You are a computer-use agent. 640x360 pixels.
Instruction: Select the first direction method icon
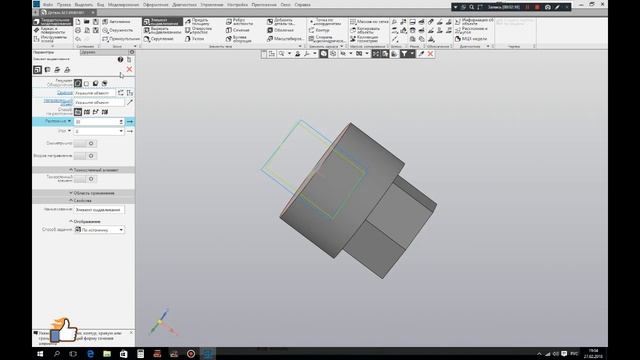[x=78, y=111]
